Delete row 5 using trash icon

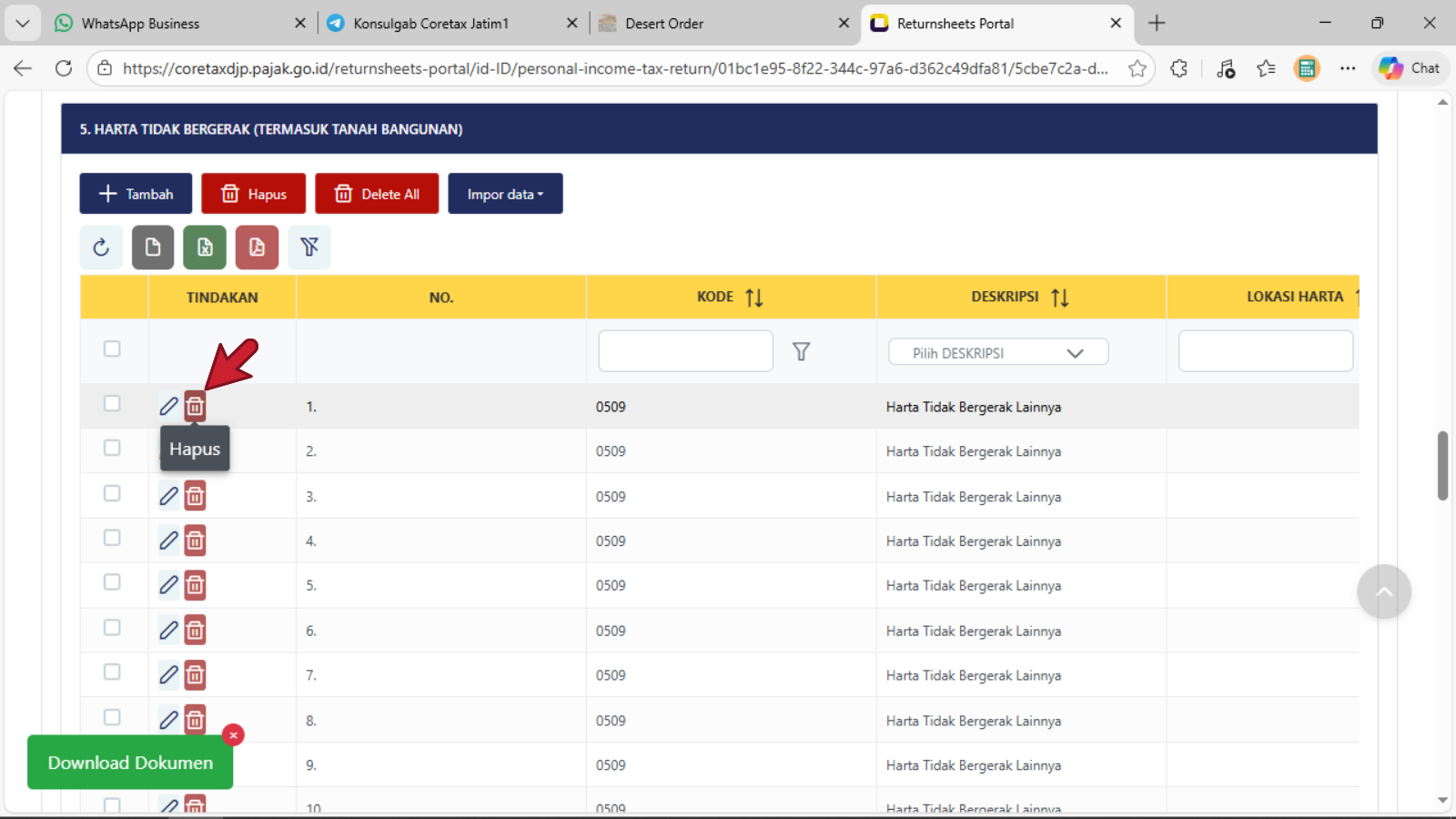click(x=195, y=585)
